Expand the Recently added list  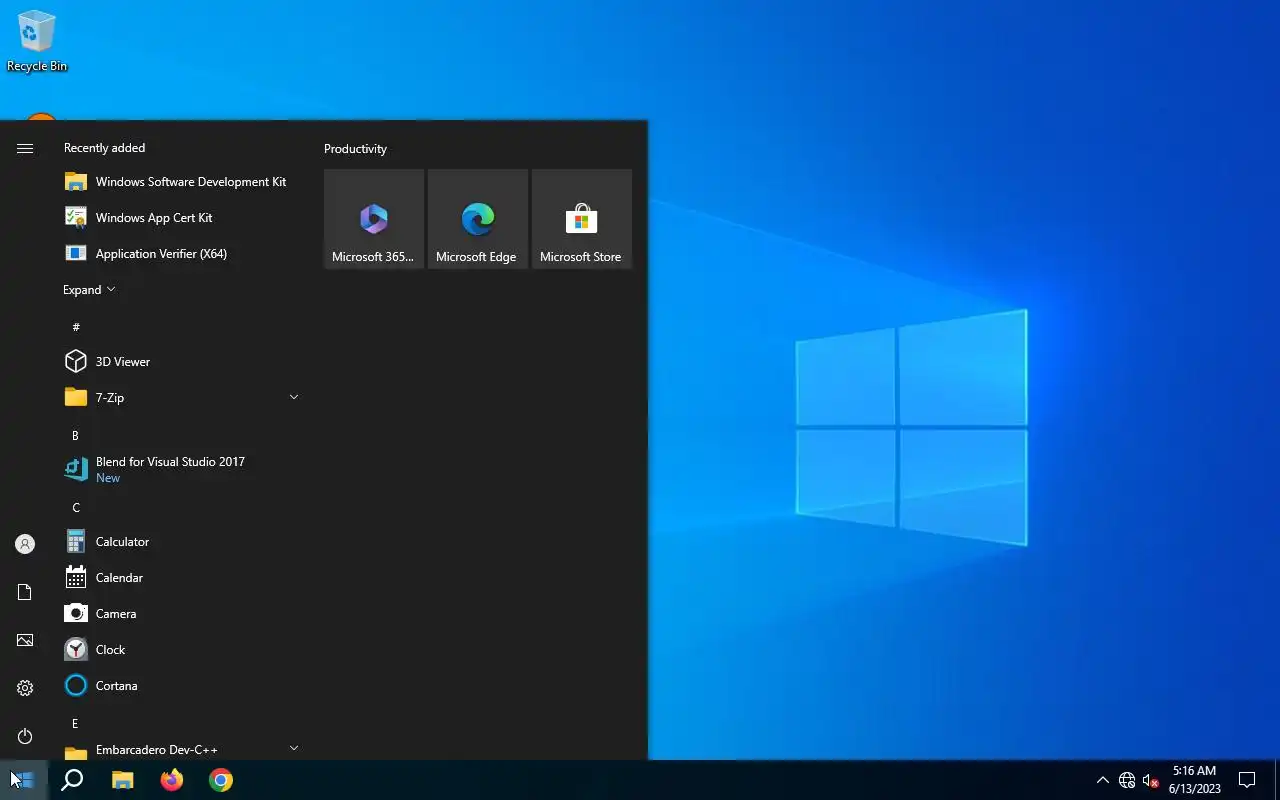click(x=89, y=290)
